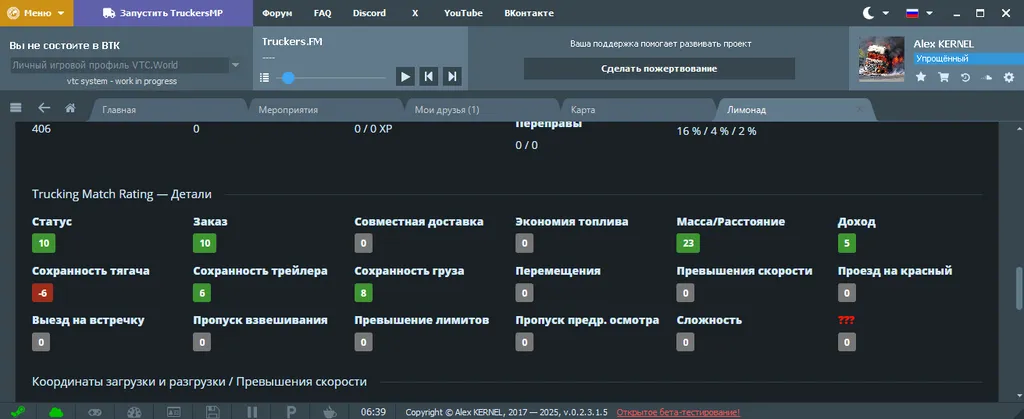Click the floppy disk save icon
The image size is (1024, 419).
click(x=212, y=411)
